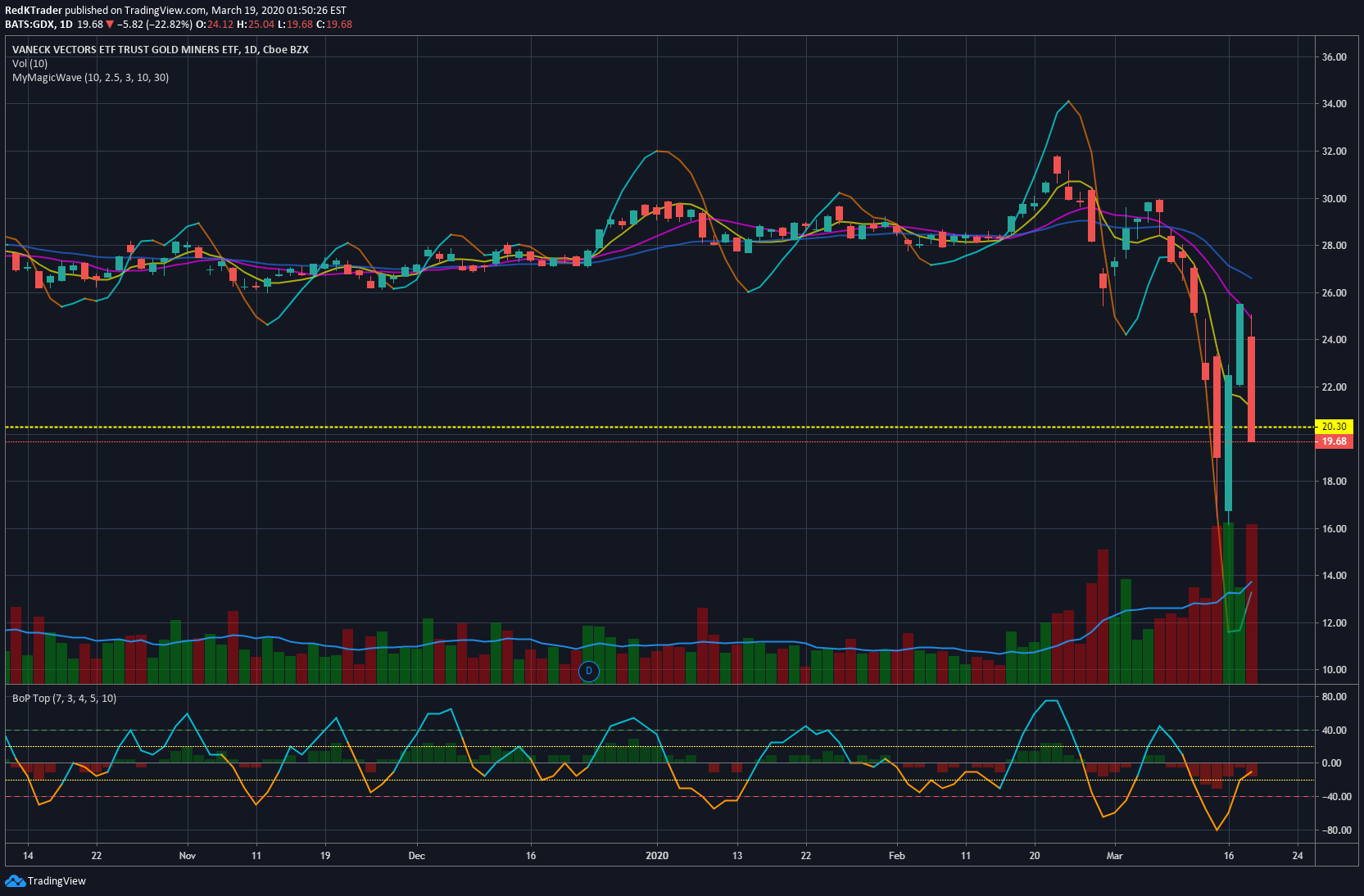Click the 22.00 price axis label
The height and width of the screenshot is (896, 1364).
1334,387
